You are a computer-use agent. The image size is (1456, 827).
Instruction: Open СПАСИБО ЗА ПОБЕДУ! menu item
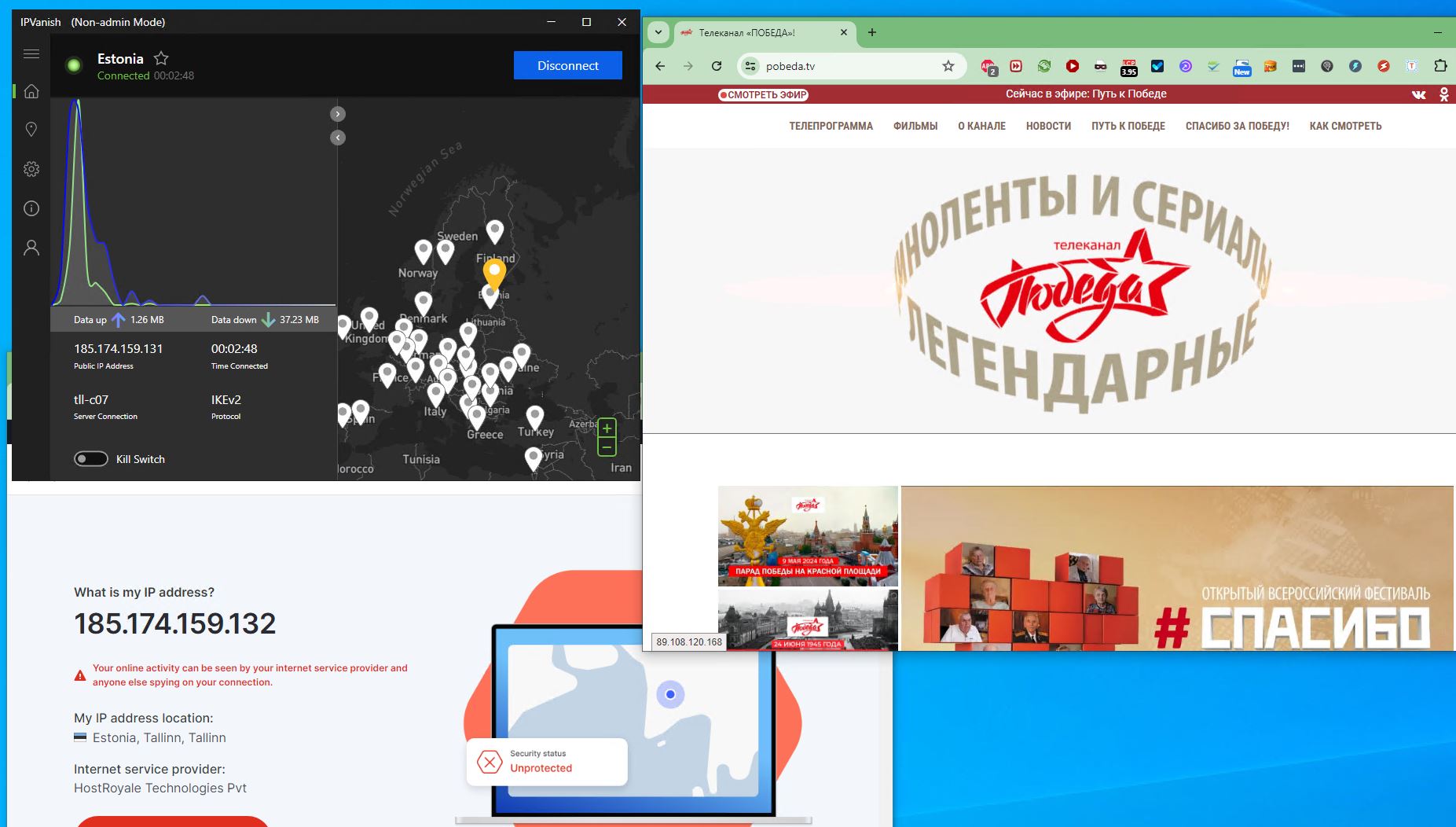point(1238,126)
